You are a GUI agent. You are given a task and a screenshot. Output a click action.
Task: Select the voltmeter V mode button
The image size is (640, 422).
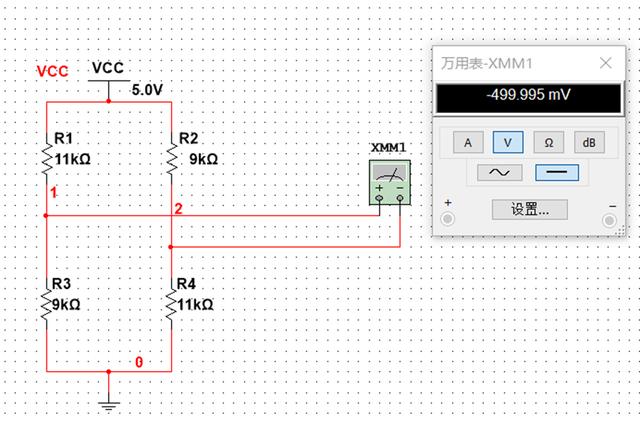click(x=508, y=142)
